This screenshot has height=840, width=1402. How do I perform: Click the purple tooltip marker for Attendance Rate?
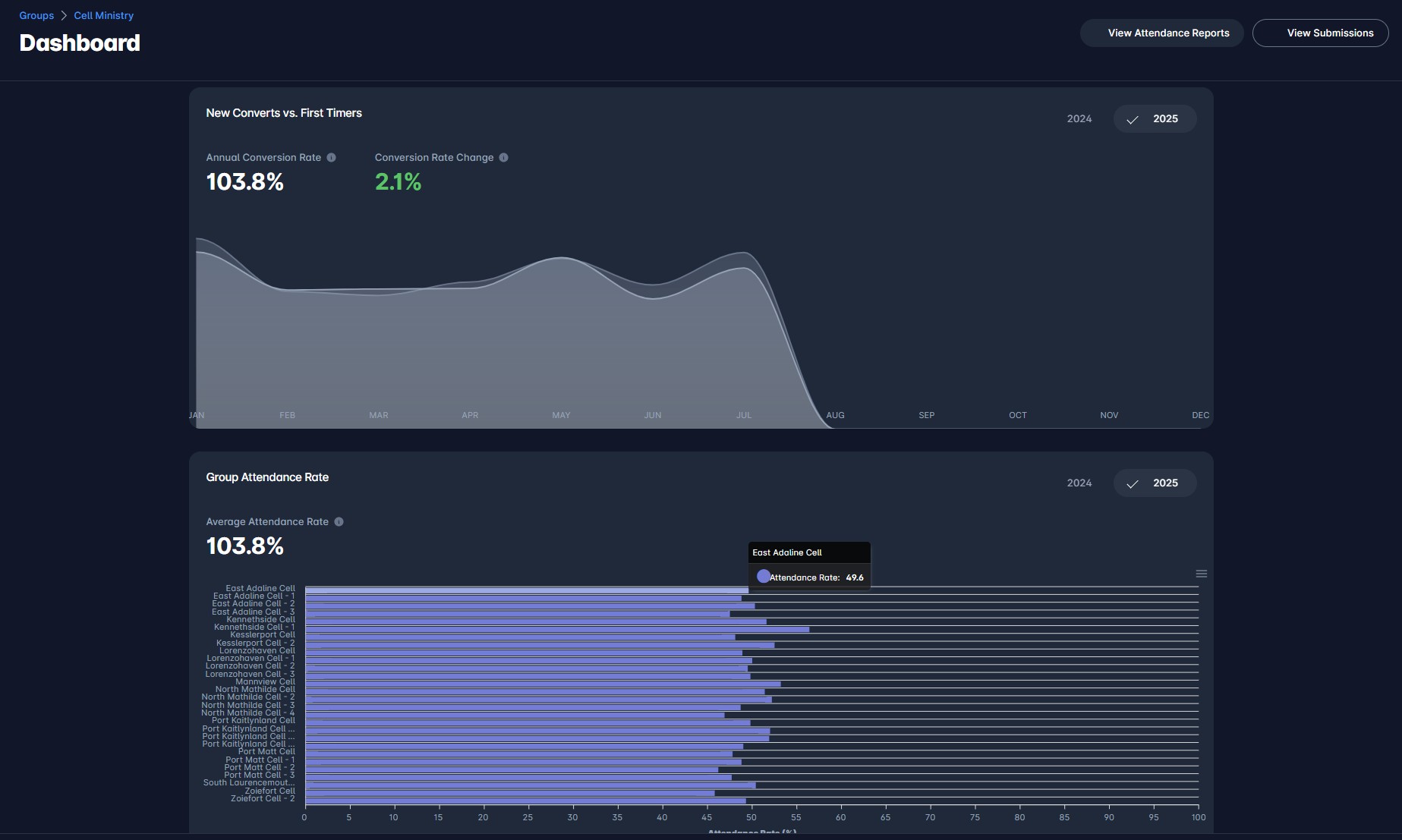point(763,577)
